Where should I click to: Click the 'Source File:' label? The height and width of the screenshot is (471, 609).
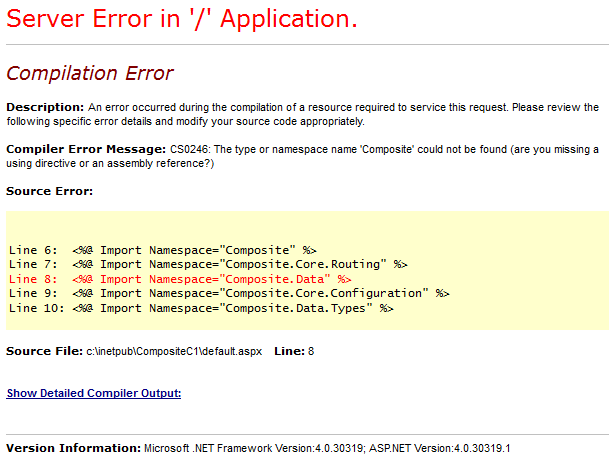45,351
